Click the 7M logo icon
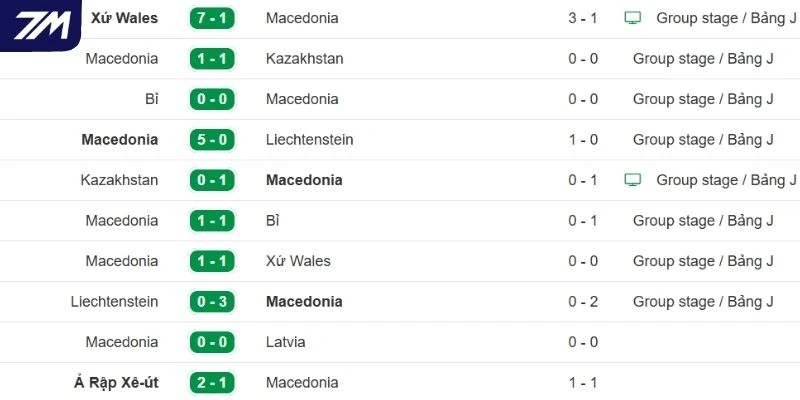This screenshot has height=400, width=800. click(x=42, y=25)
